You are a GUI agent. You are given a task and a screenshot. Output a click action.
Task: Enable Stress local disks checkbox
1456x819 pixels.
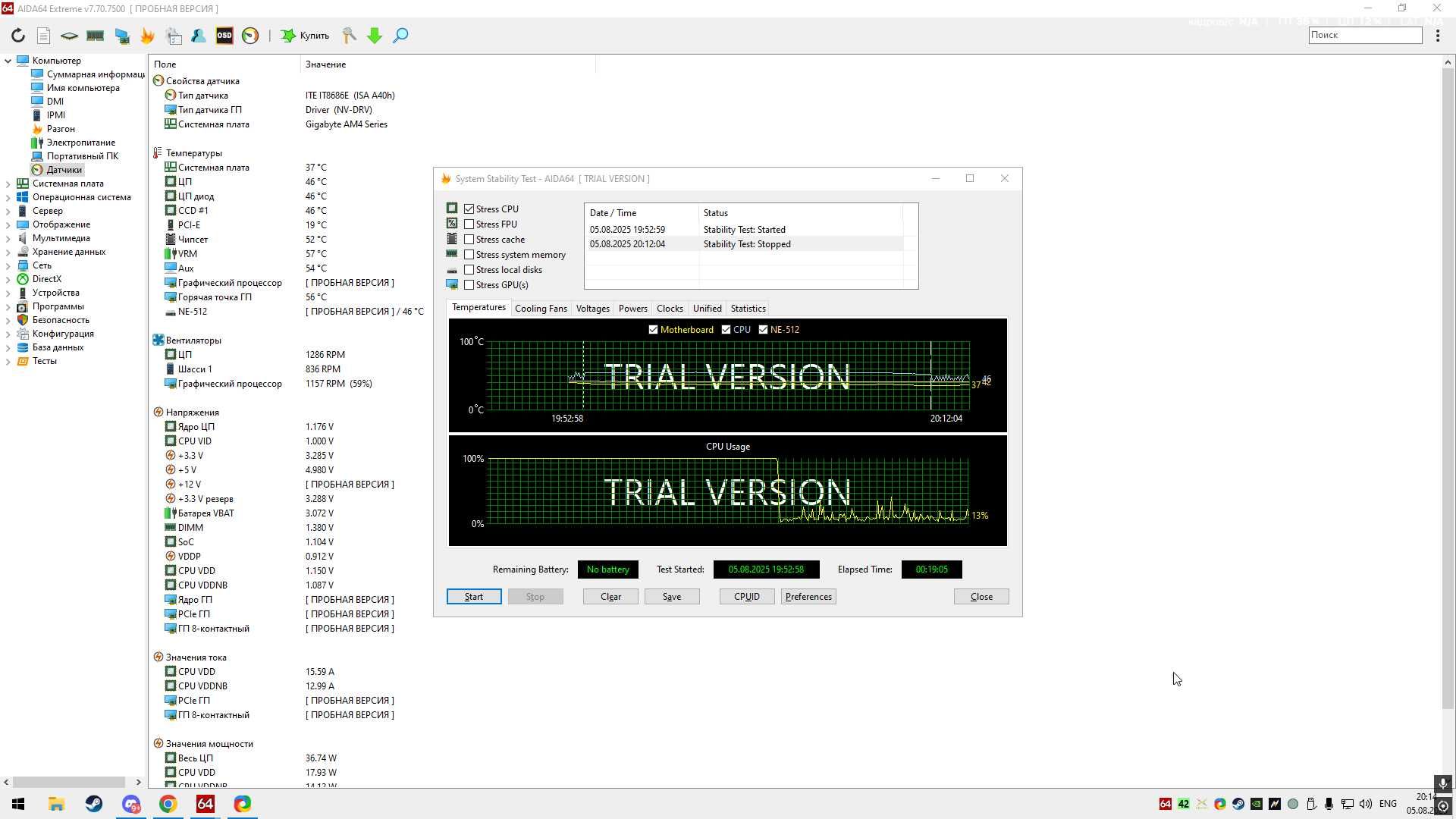pyautogui.click(x=469, y=270)
